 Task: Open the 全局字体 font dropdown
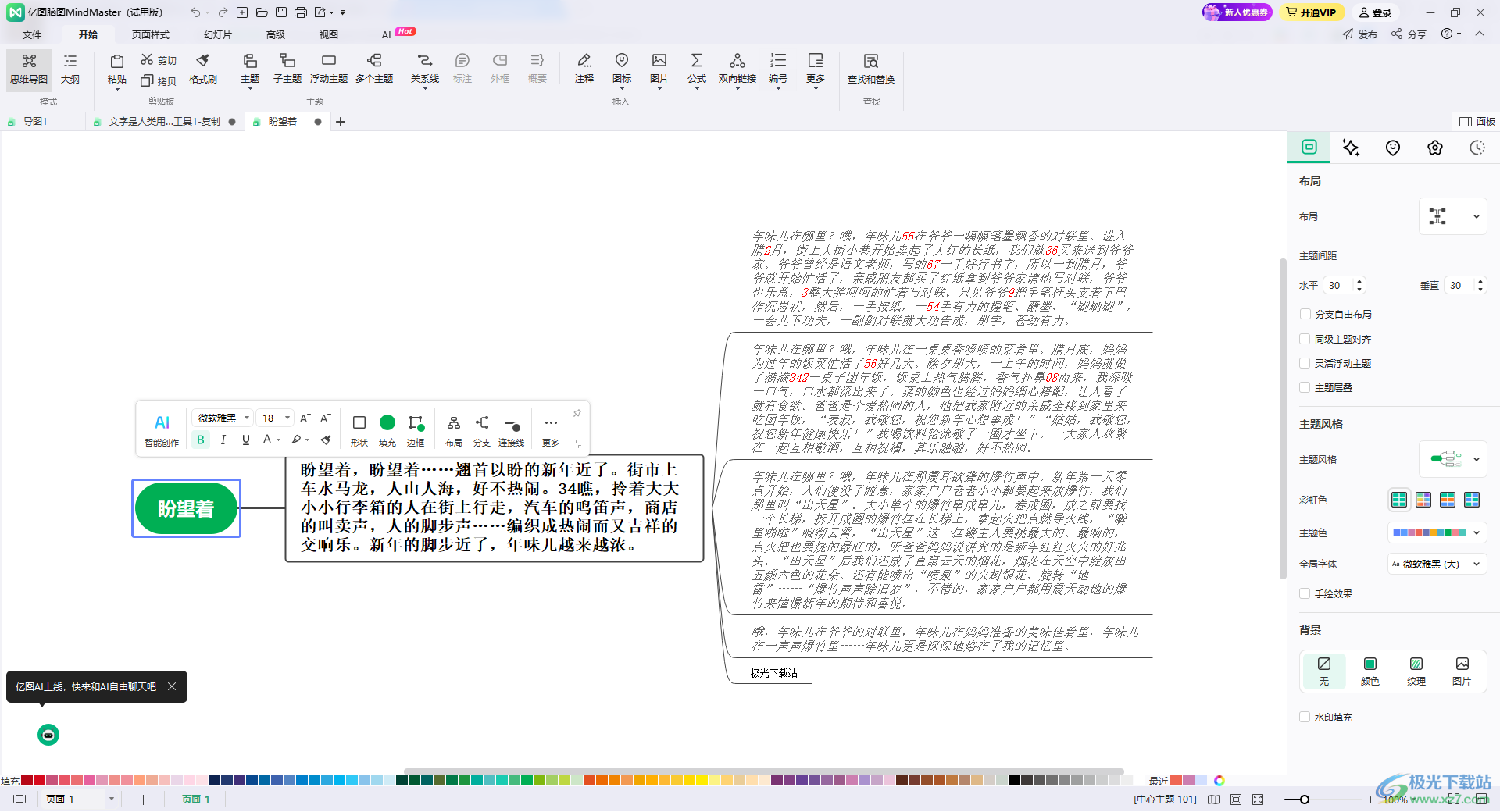click(1436, 564)
